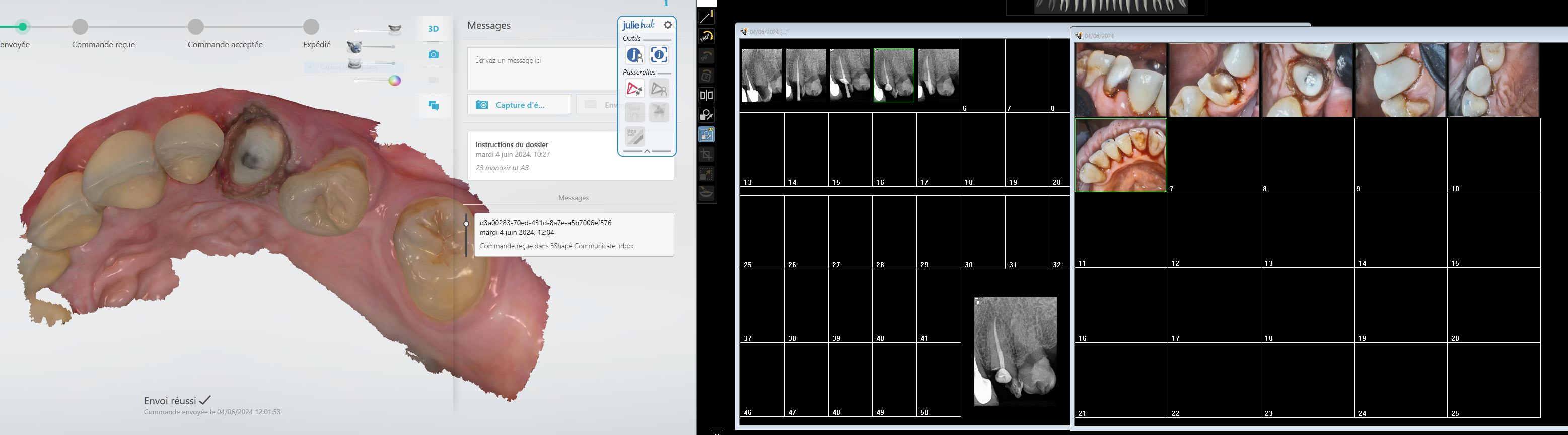This screenshot has height=435, width=1568.
Task: Adjust the upper jaw visibility slider
Action: coord(394,30)
